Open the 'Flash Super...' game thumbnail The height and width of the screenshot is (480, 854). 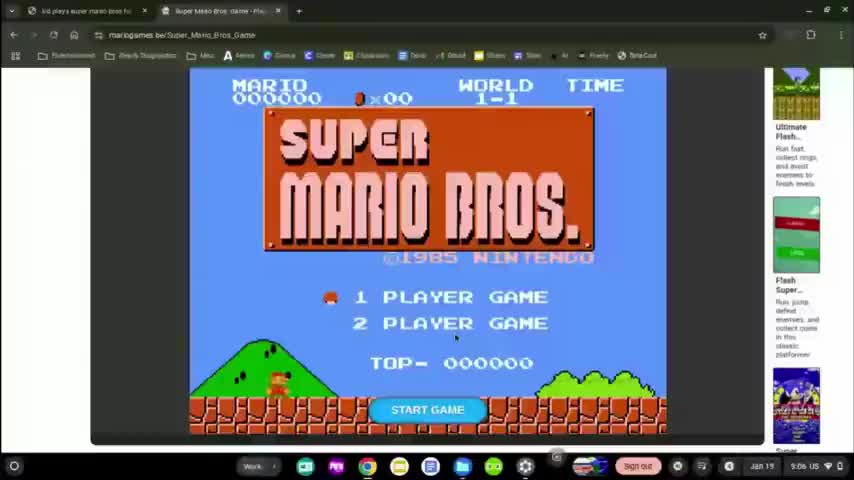pos(796,235)
